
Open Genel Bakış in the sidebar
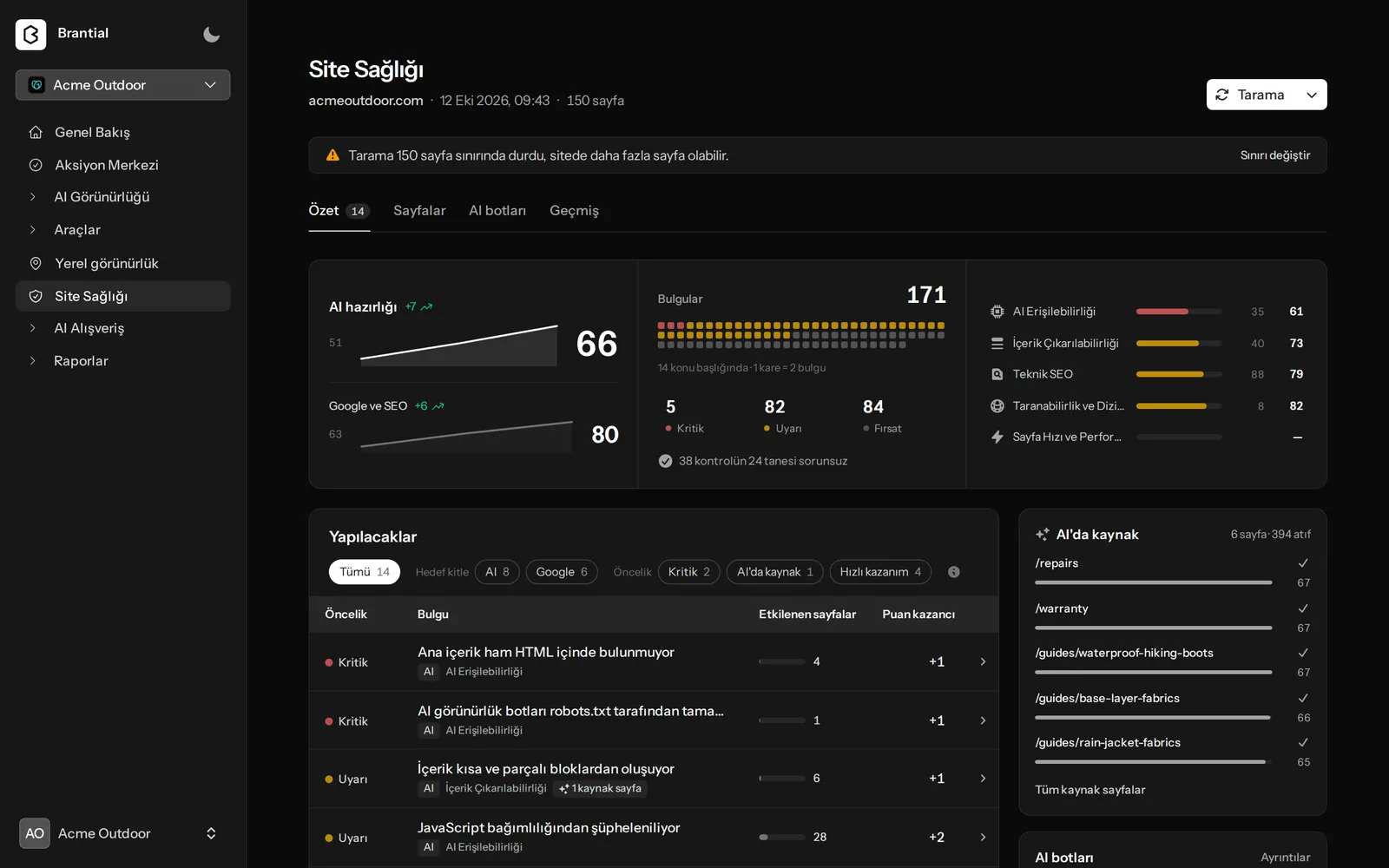122,132
